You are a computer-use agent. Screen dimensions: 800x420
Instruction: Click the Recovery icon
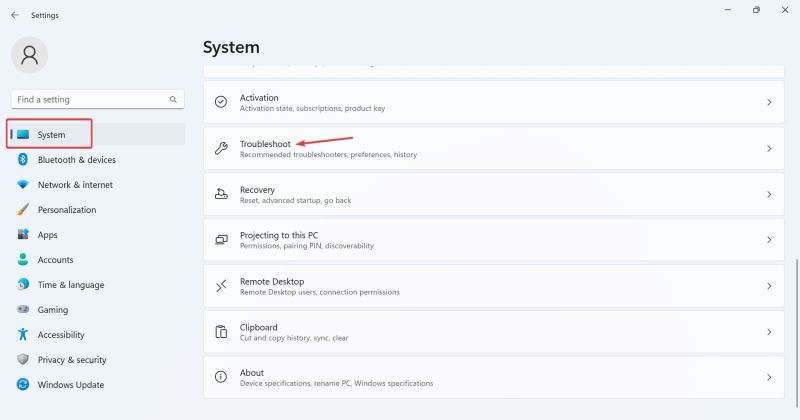click(x=221, y=194)
